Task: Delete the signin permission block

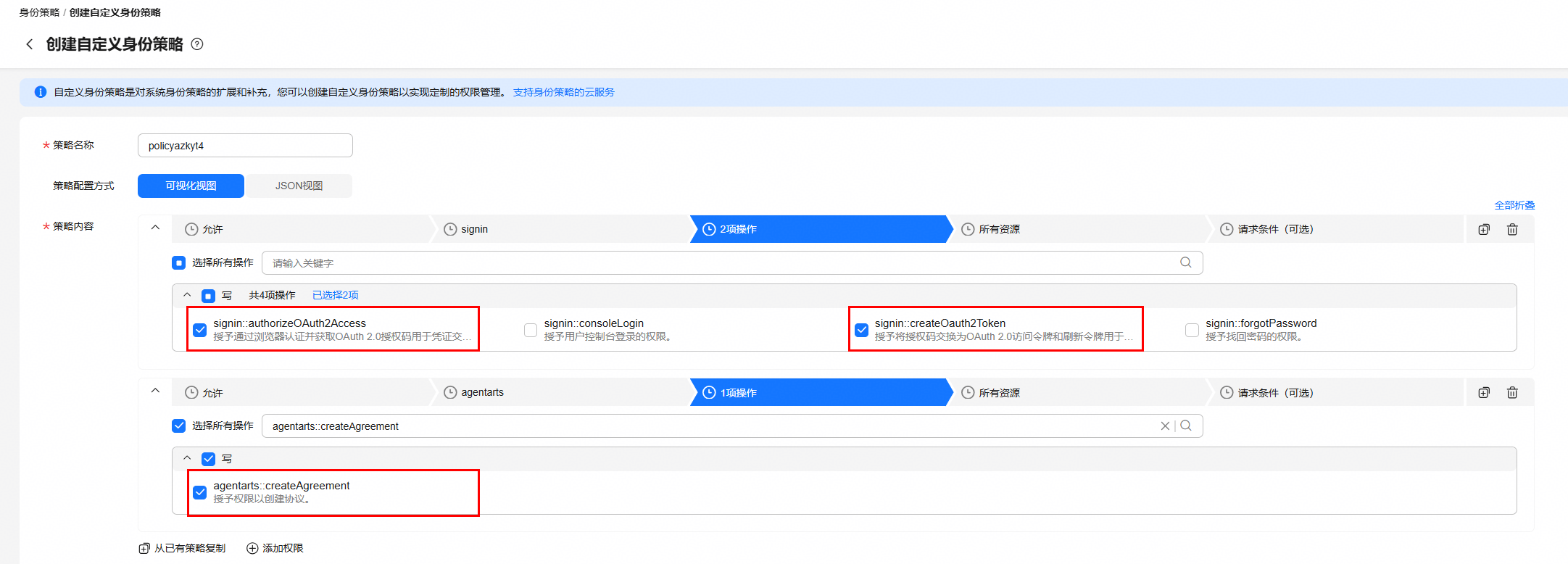Action: pos(1512,229)
